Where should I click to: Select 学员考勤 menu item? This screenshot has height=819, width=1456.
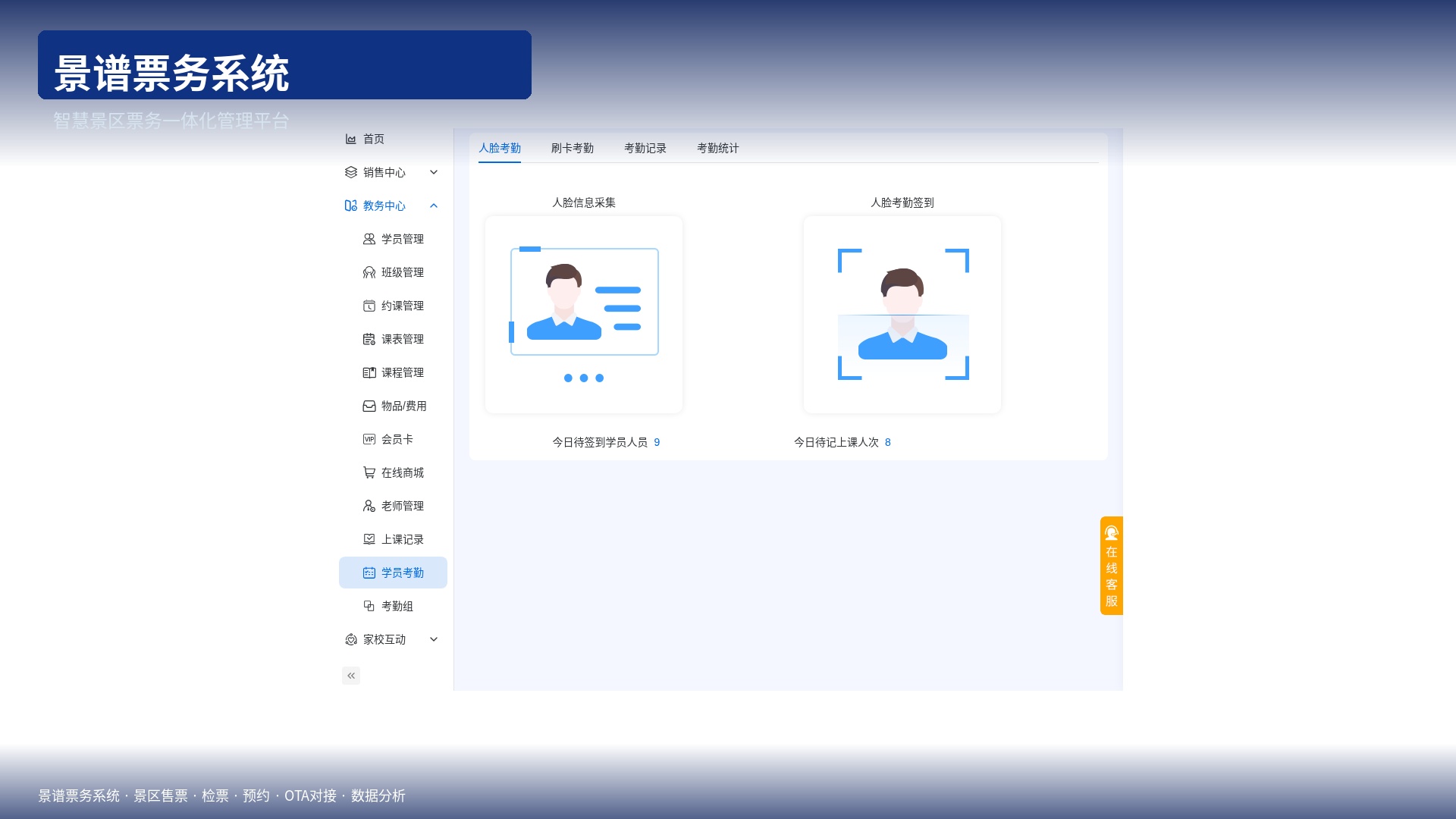click(393, 573)
